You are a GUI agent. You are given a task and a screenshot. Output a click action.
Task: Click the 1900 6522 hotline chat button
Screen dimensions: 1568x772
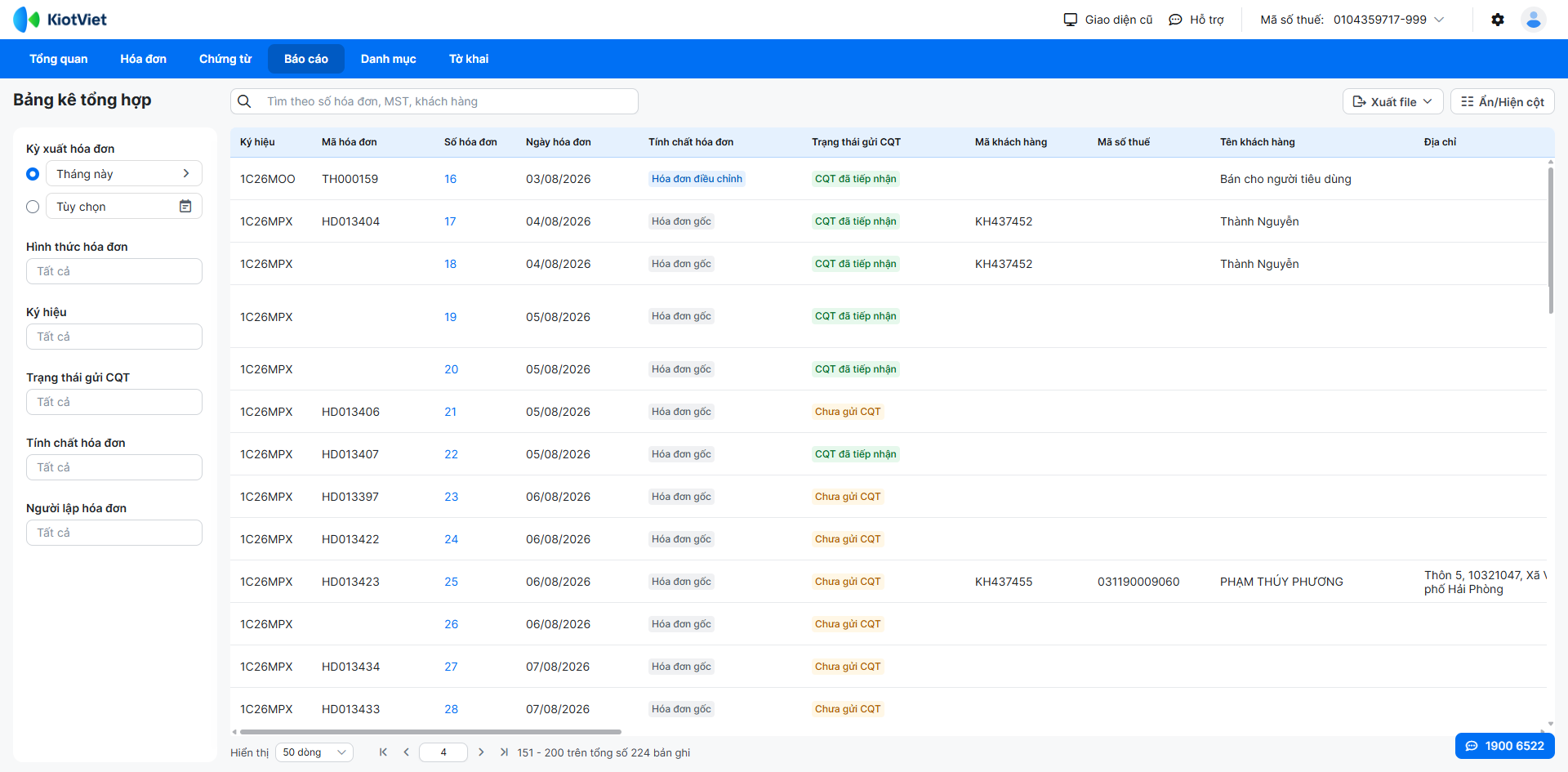1504,746
